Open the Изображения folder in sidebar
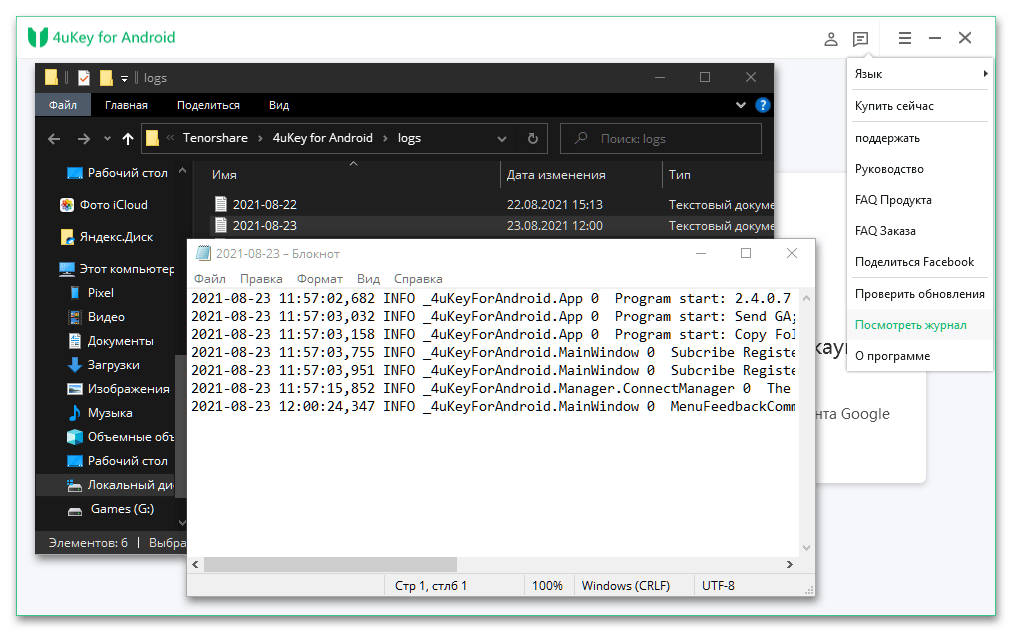The image size is (1012, 632). tap(119, 389)
